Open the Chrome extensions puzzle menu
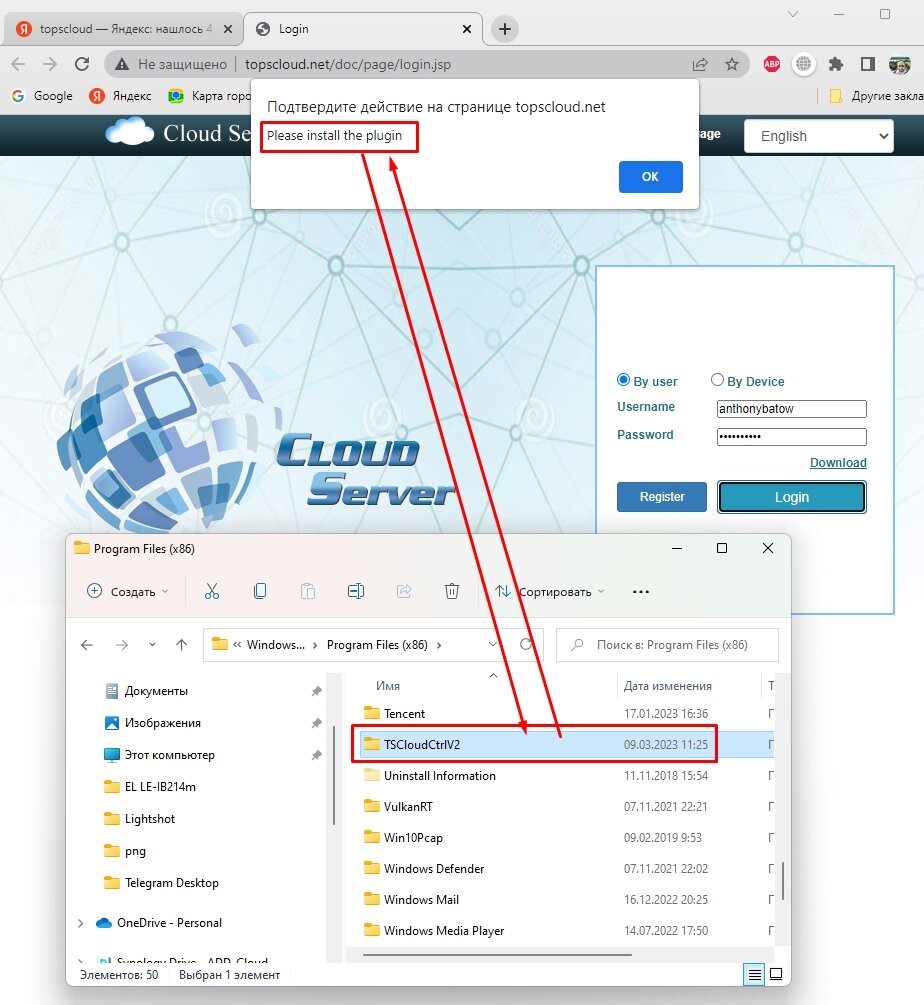The width and height of the screenshot is (924, 1005). (x=836, y=64)
